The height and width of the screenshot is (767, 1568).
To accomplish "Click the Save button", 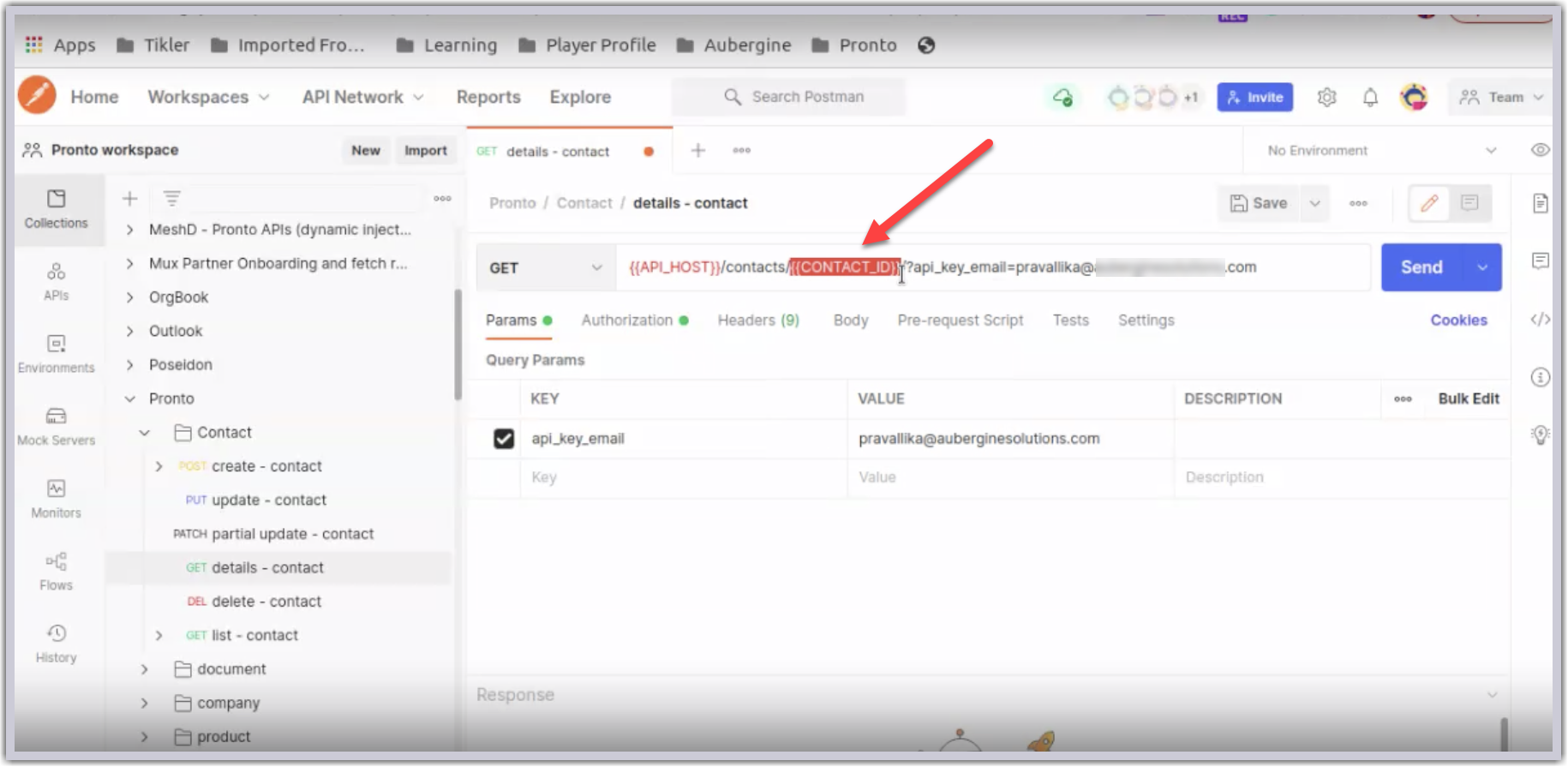I will point(1258,203).
